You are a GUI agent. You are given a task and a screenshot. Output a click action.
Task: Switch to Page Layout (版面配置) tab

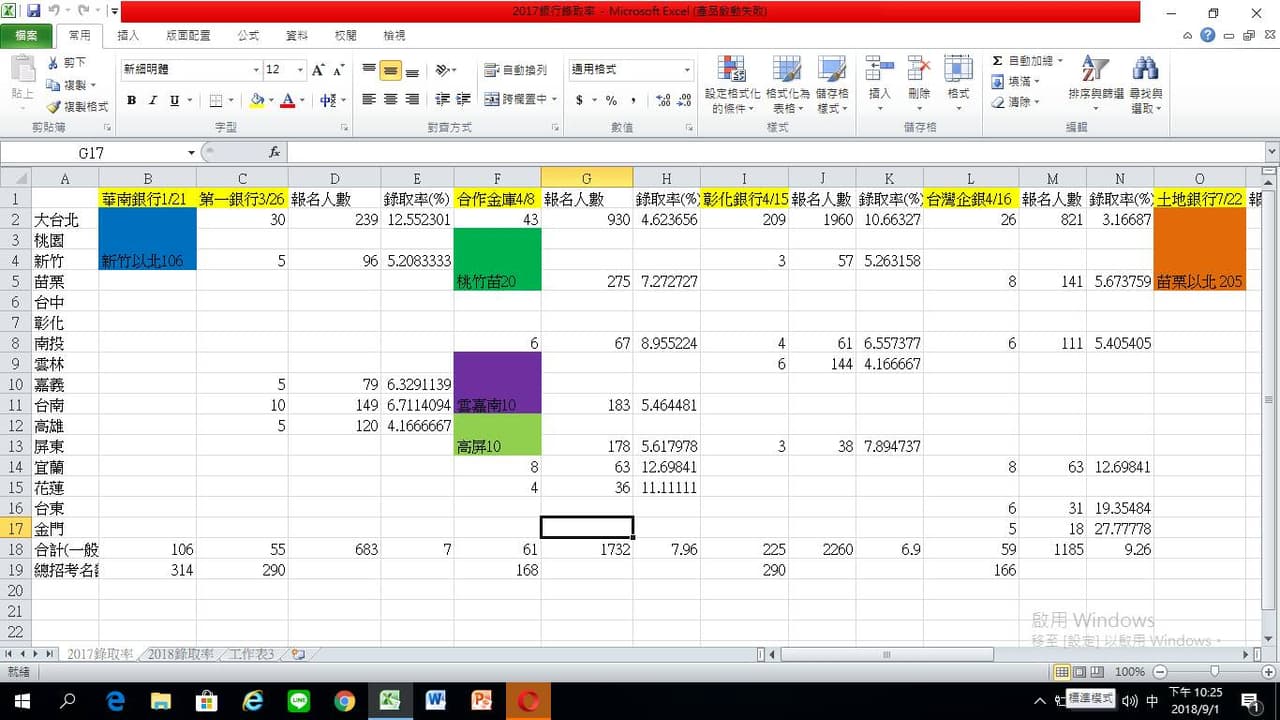click(x=188, y=35)
